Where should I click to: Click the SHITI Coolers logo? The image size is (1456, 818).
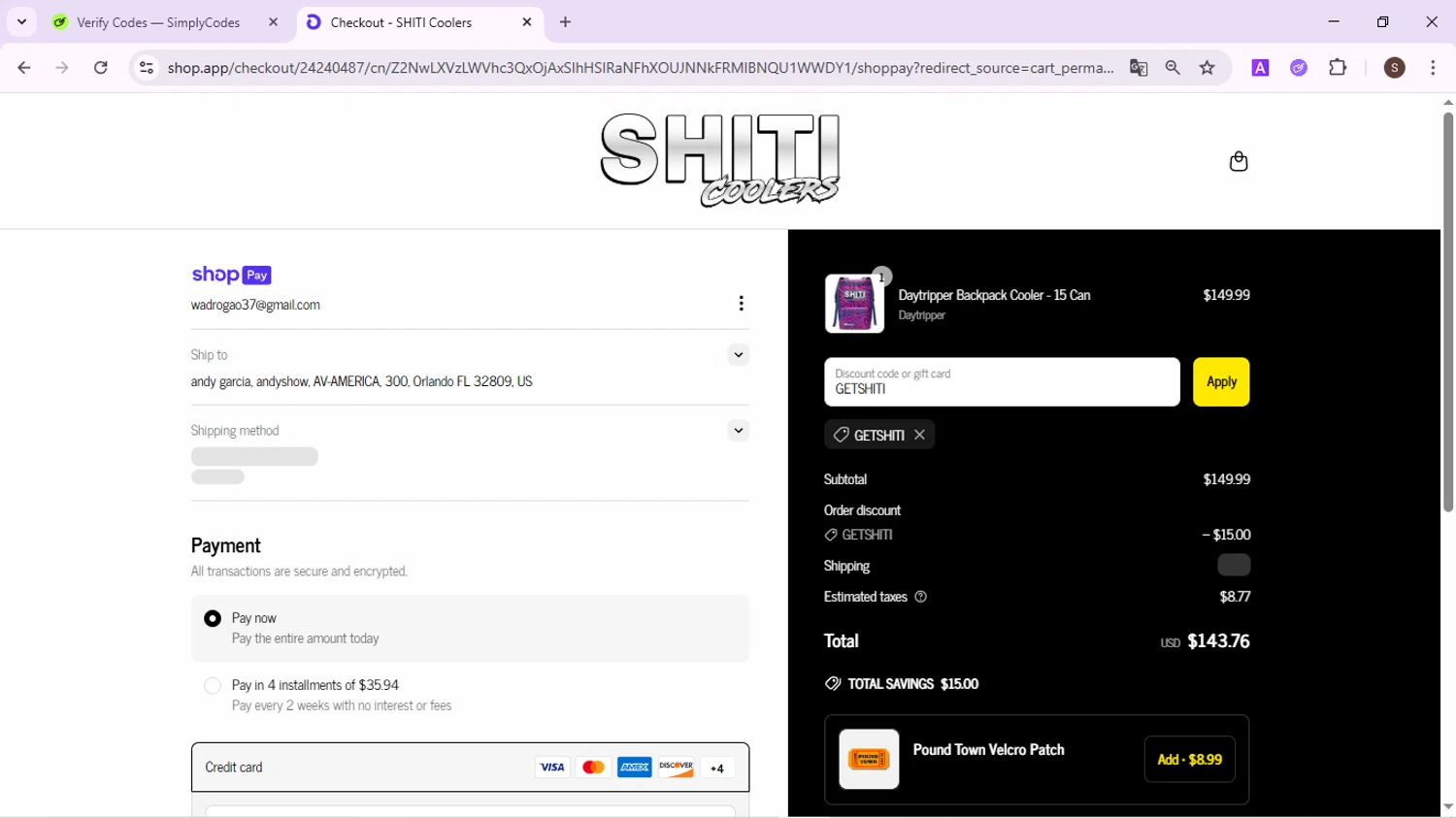720,160
